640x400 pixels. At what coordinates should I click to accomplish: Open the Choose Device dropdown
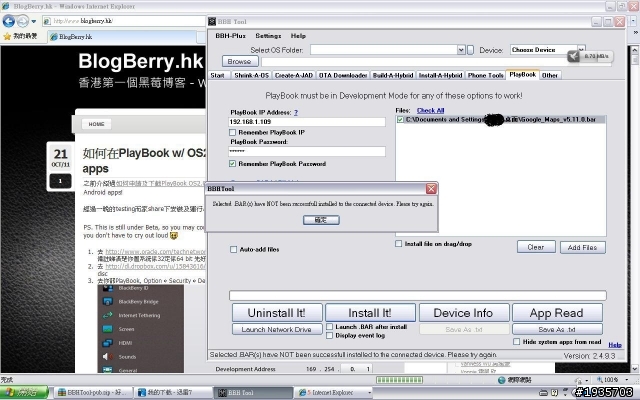(581, 49)
